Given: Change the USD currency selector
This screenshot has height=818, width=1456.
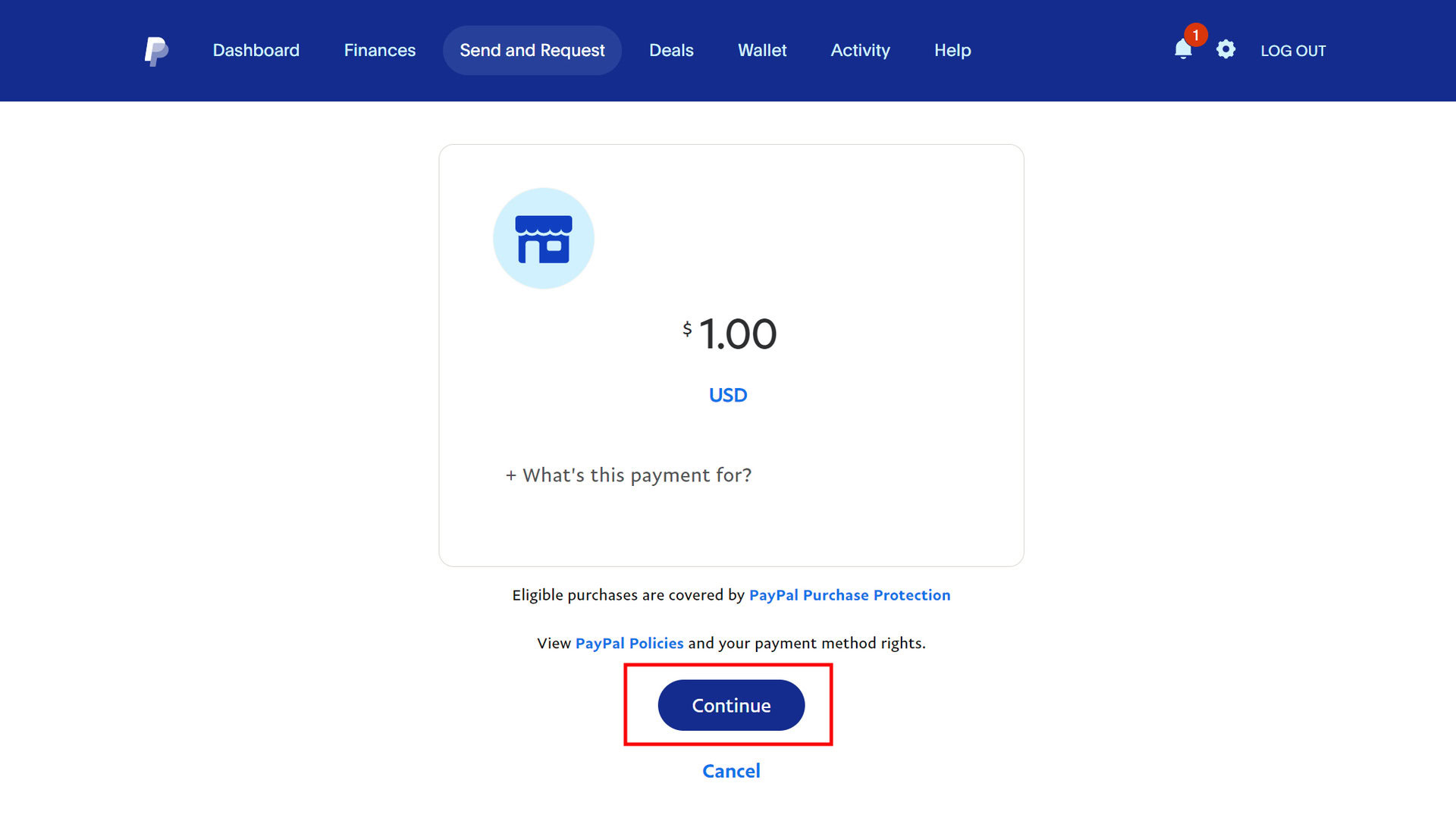Looking at the screenshot, I should (728, 395).
